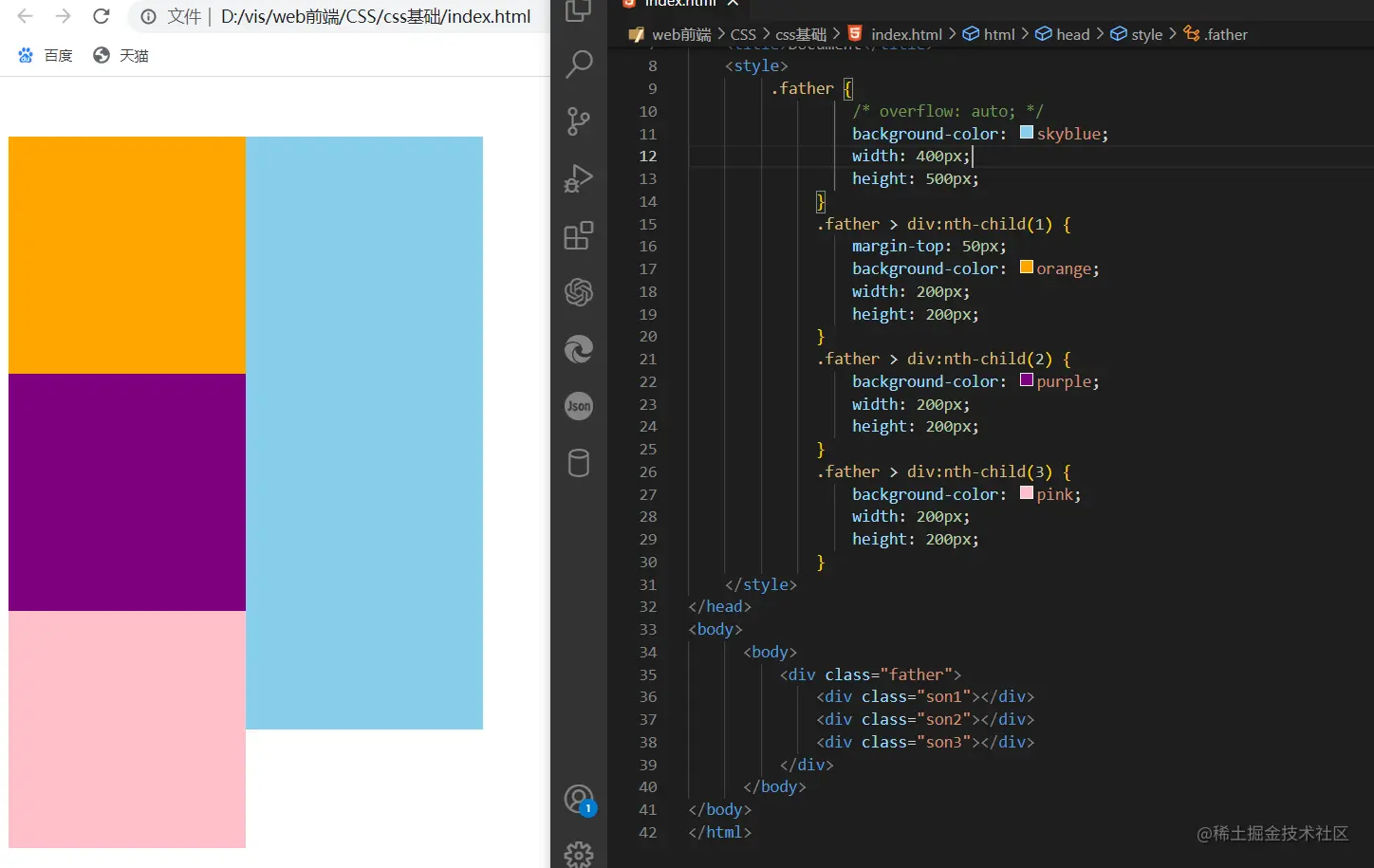1374x868 pixels.
Task: Open the skyblue color picker swatch
Action: pos(1027,133)
